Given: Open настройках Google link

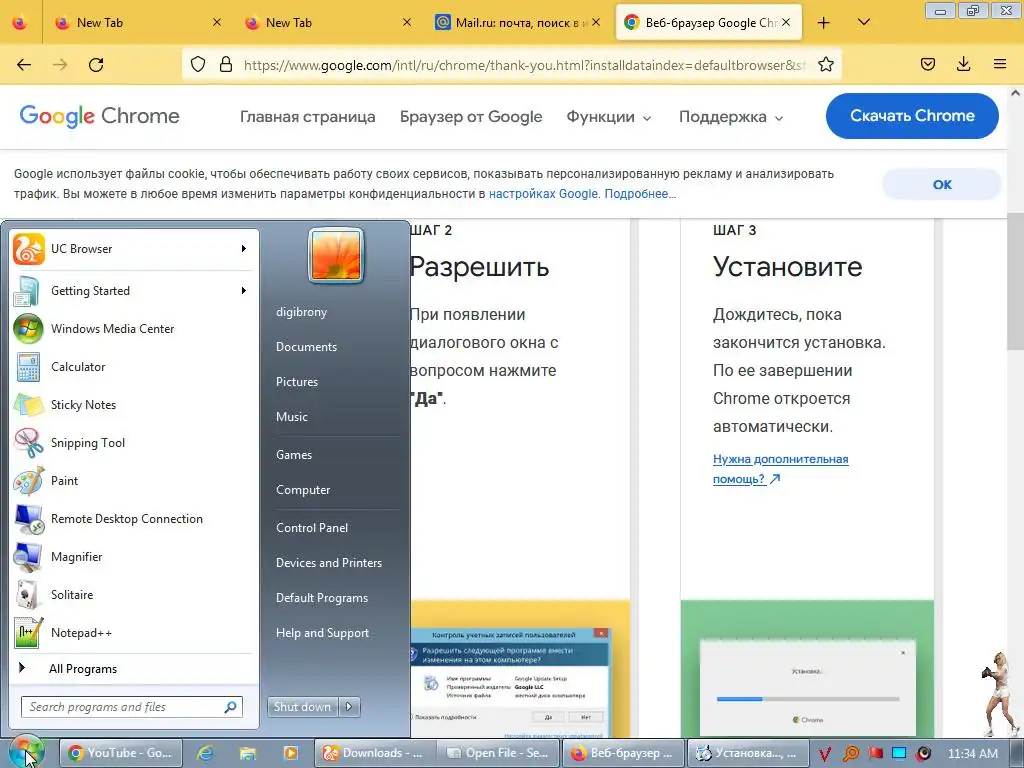Looking at the screenshot, I should click(x=543, y=194).
